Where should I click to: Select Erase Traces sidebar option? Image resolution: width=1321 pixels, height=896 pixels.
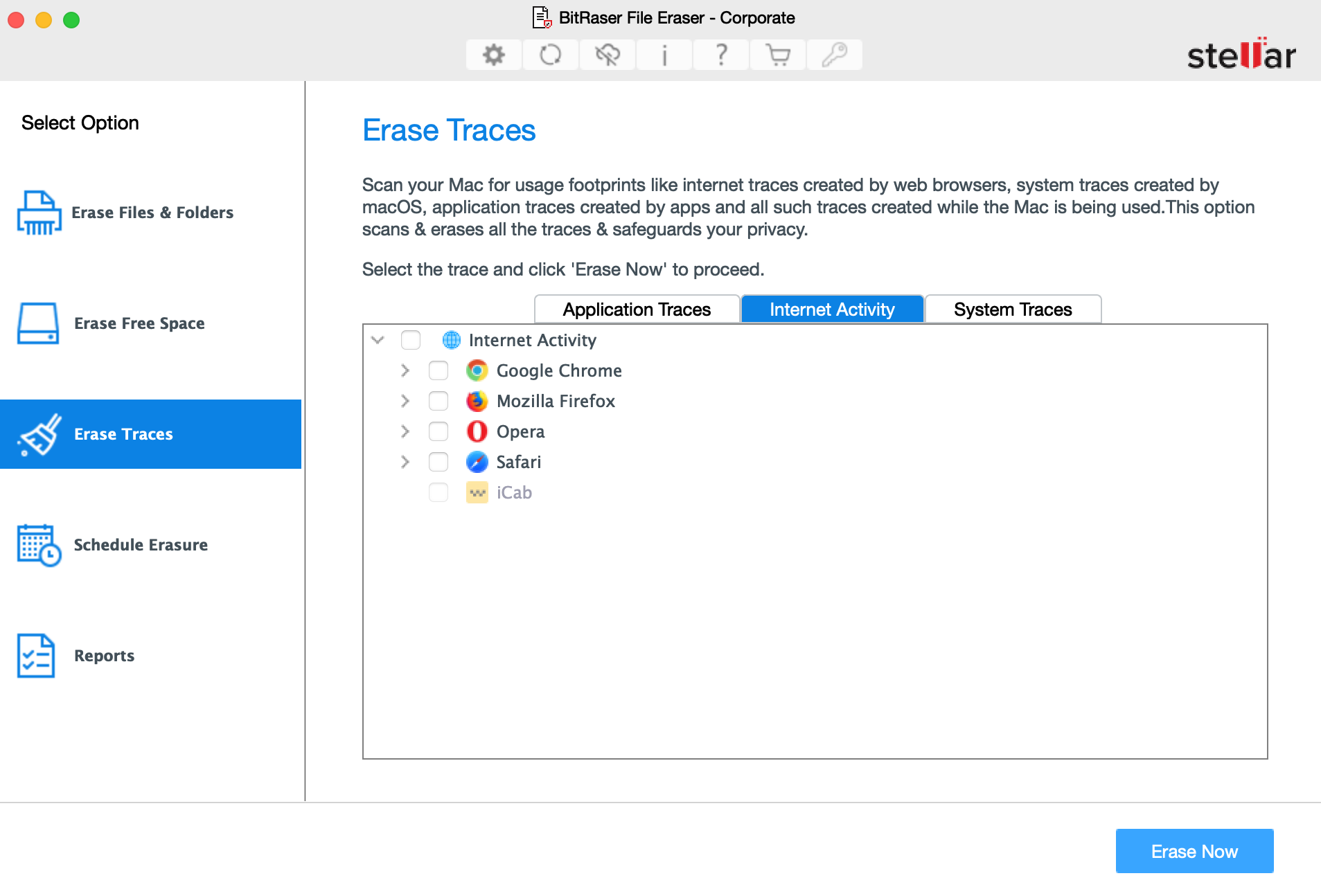click(x=151, y=434)
